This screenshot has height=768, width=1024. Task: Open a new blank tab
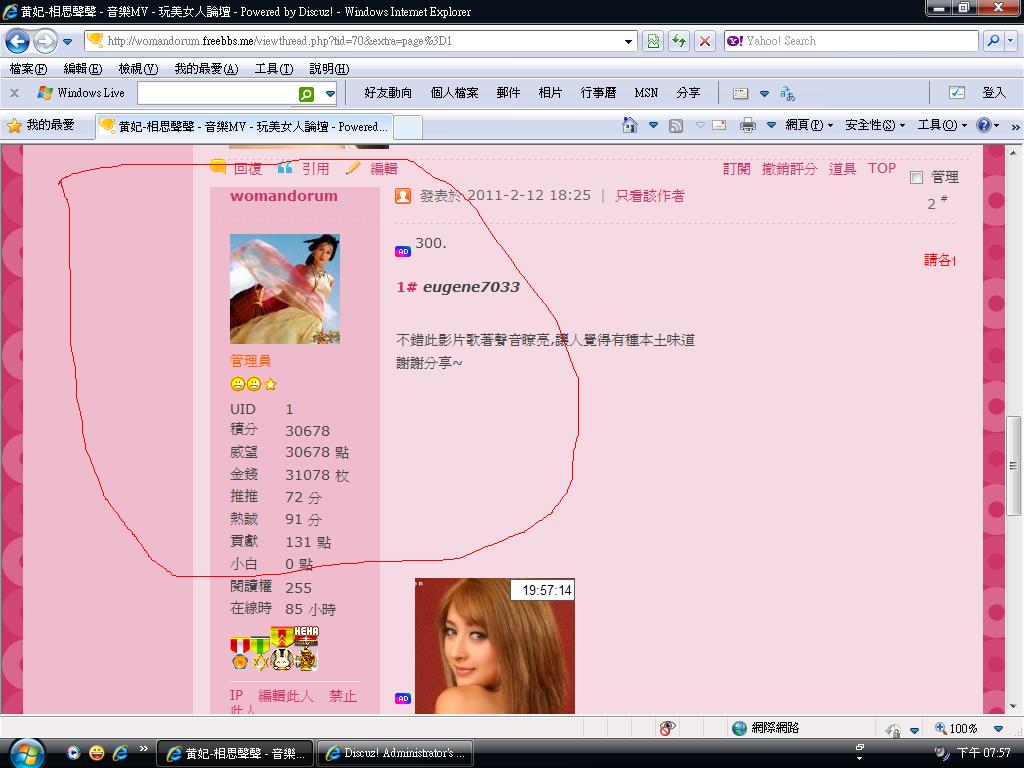point(408,127)
